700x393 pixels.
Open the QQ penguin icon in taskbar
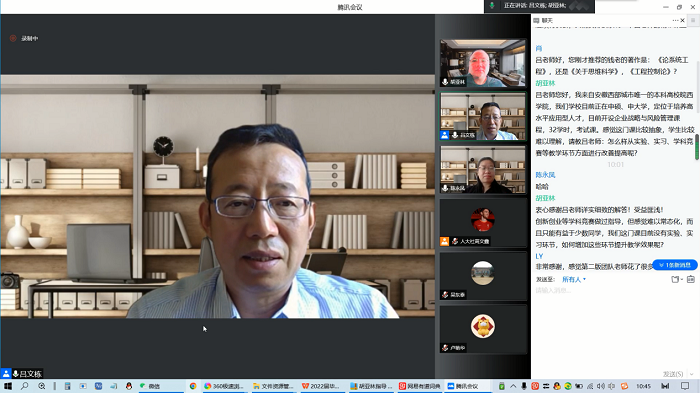click(129, 386)
